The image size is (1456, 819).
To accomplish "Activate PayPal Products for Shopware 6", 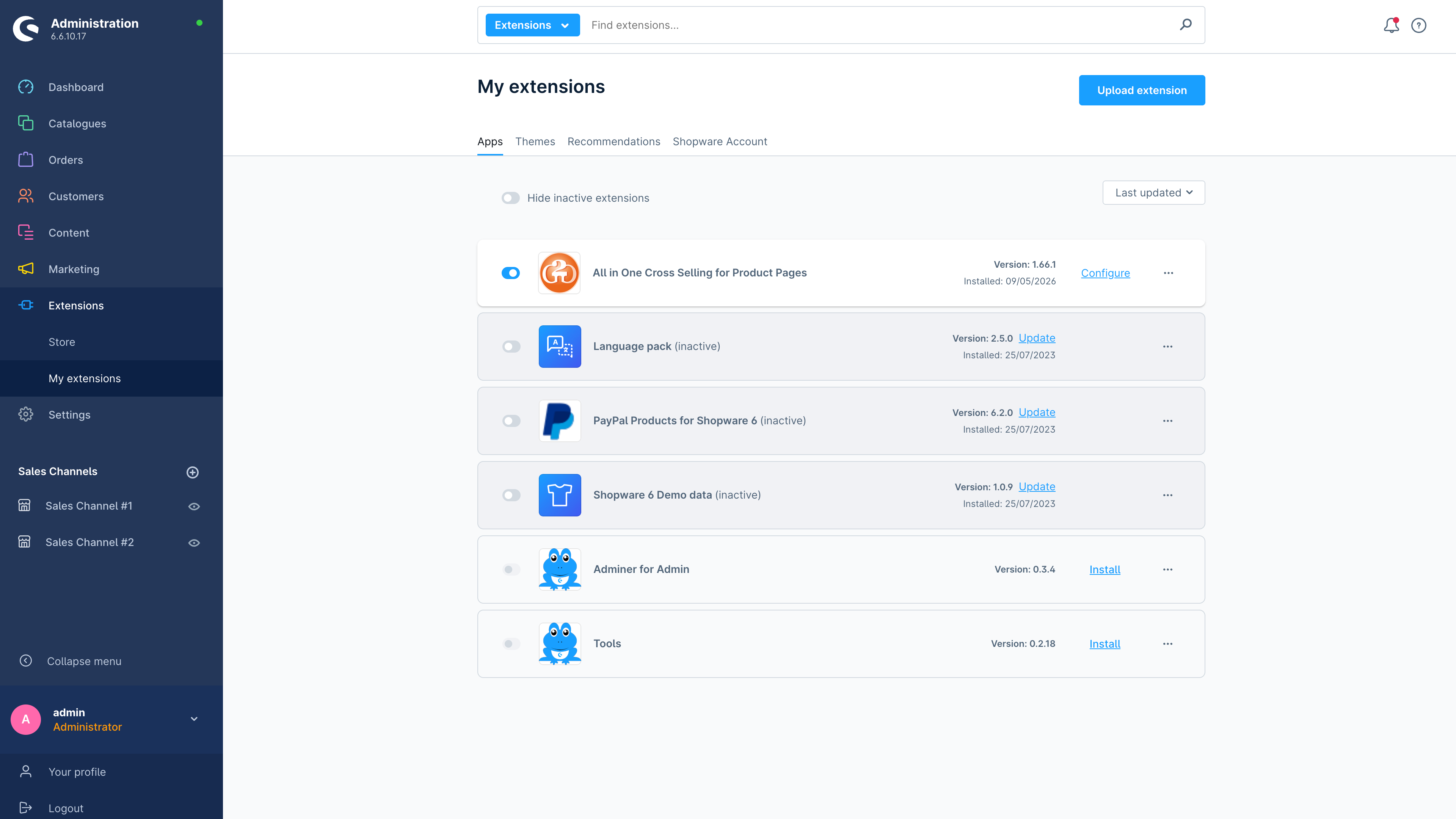I will [511, 420].
